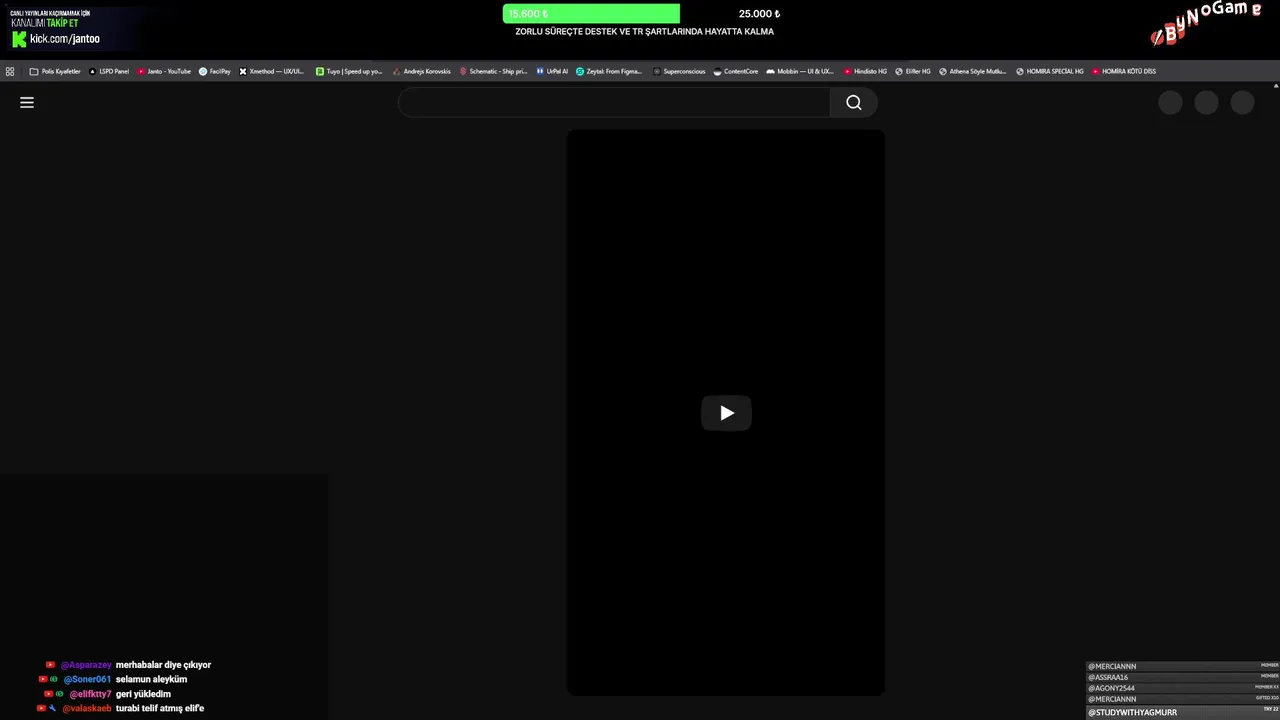This screenshot has width=1280, height=720.
Task: Open the browser apps grid icon
Action: click(10, 71)
